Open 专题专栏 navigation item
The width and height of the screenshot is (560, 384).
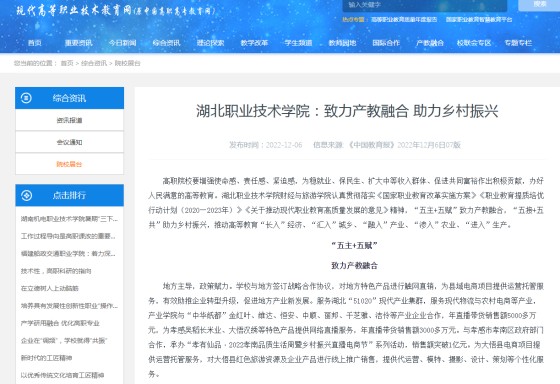(x=518, y=43)
